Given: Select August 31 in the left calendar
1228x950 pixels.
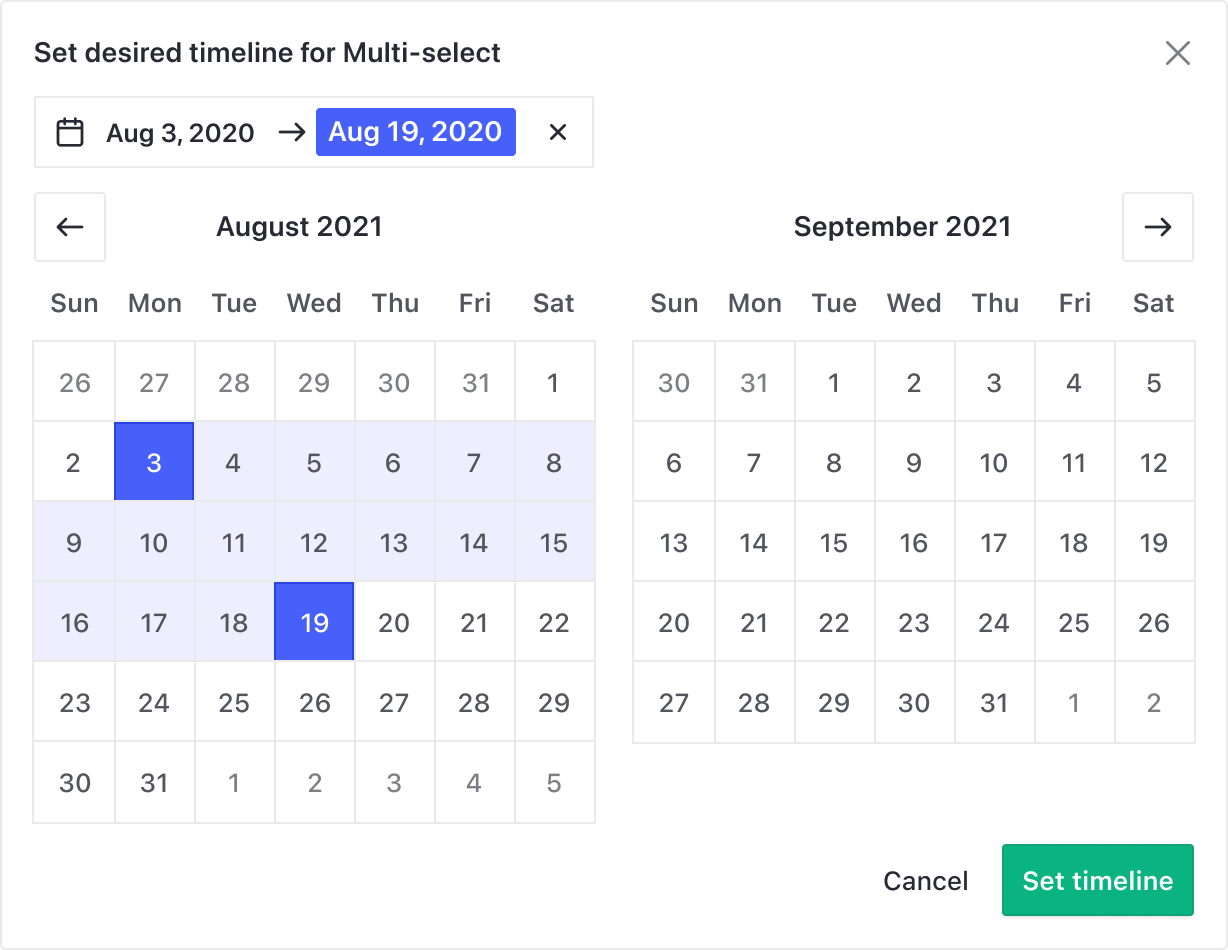Looking at the screenshot, I should pyautogui.click(x=154, y=782).
